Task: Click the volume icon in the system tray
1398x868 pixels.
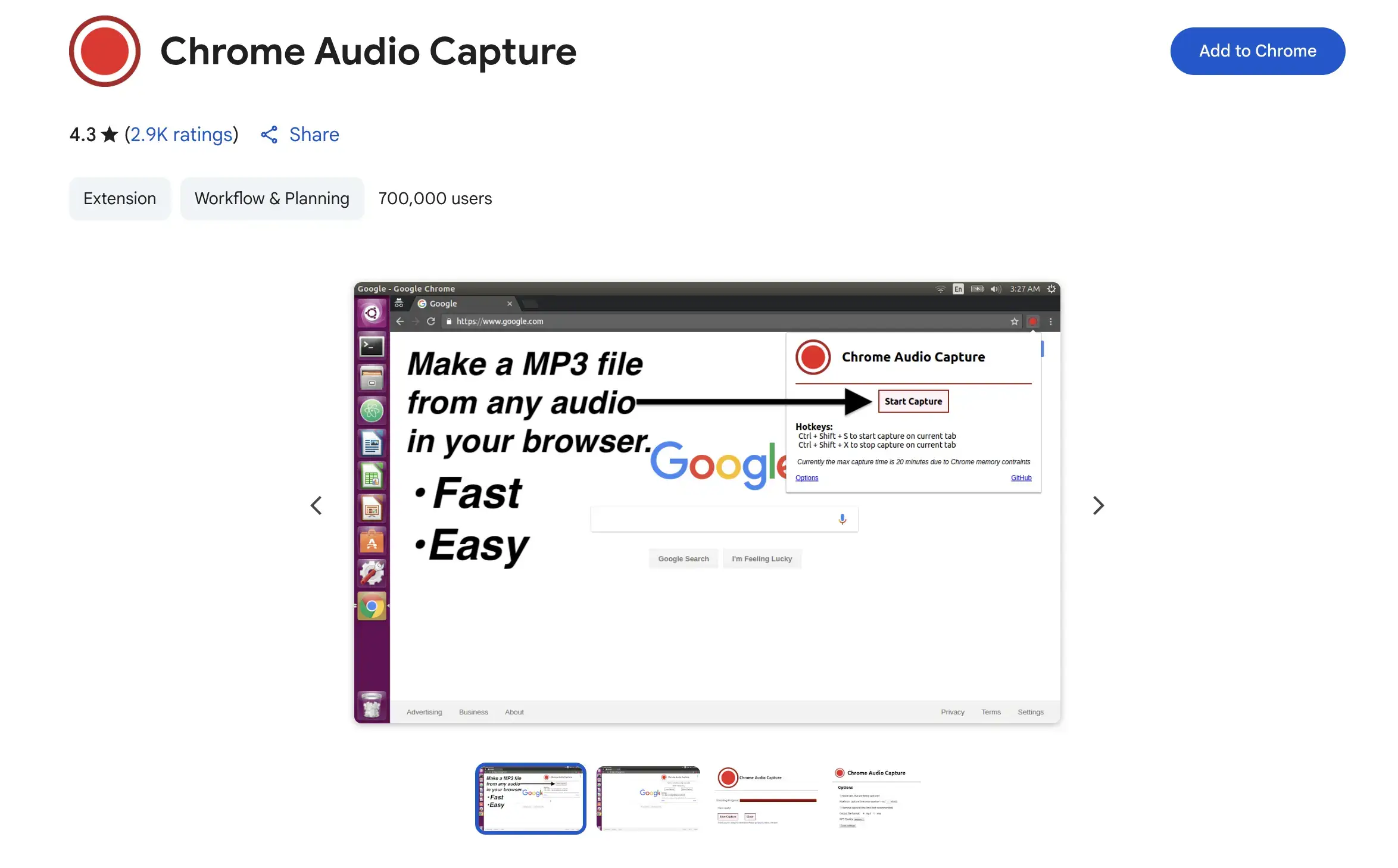Action: [x=995, y=289]
